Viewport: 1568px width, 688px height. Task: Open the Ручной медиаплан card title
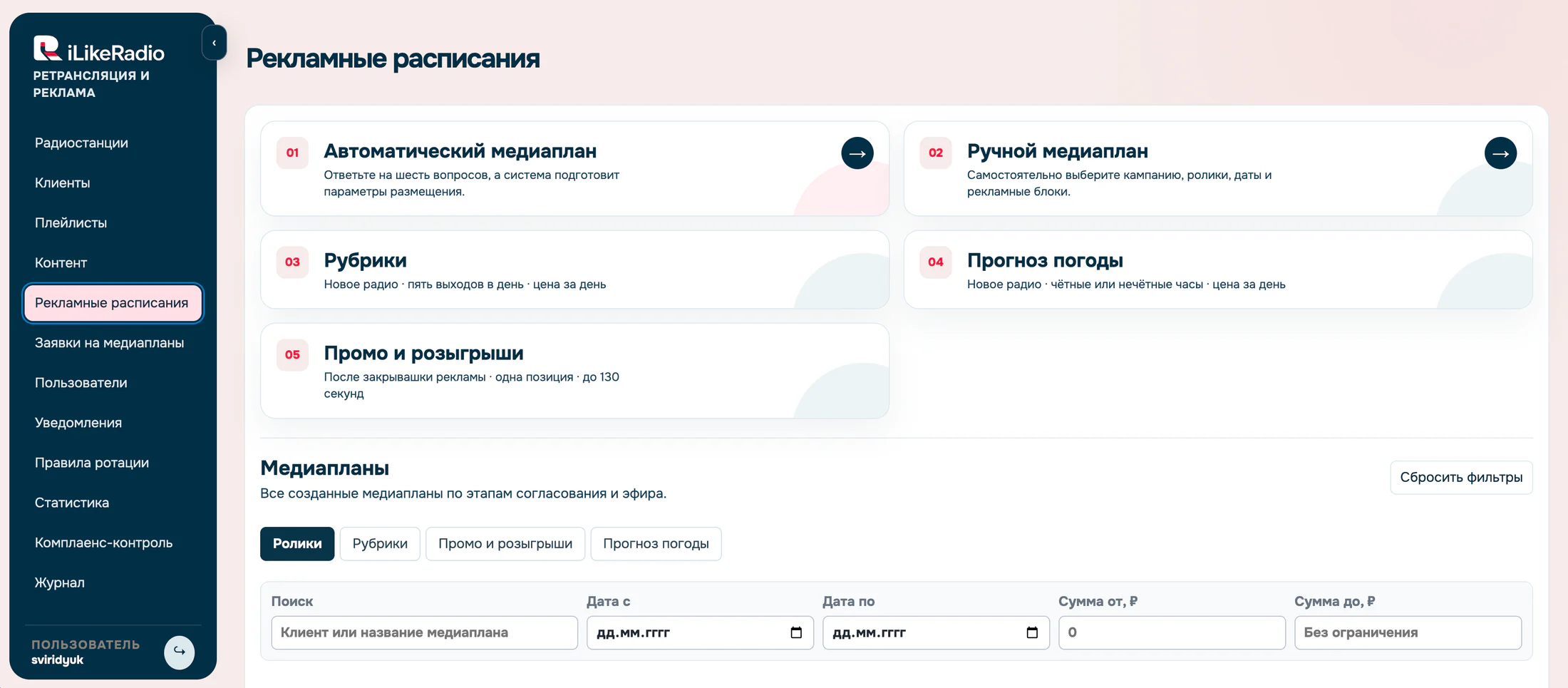[x=1057, y=151]
